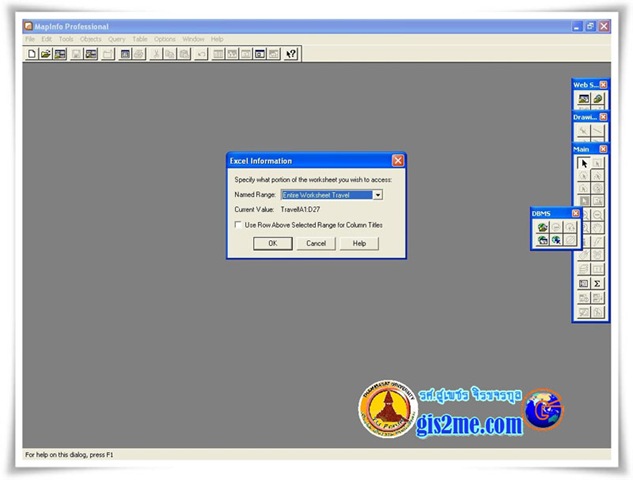Open the Objects menu
Viewport: 633px width, 480px height.
(x=90, y=39)
